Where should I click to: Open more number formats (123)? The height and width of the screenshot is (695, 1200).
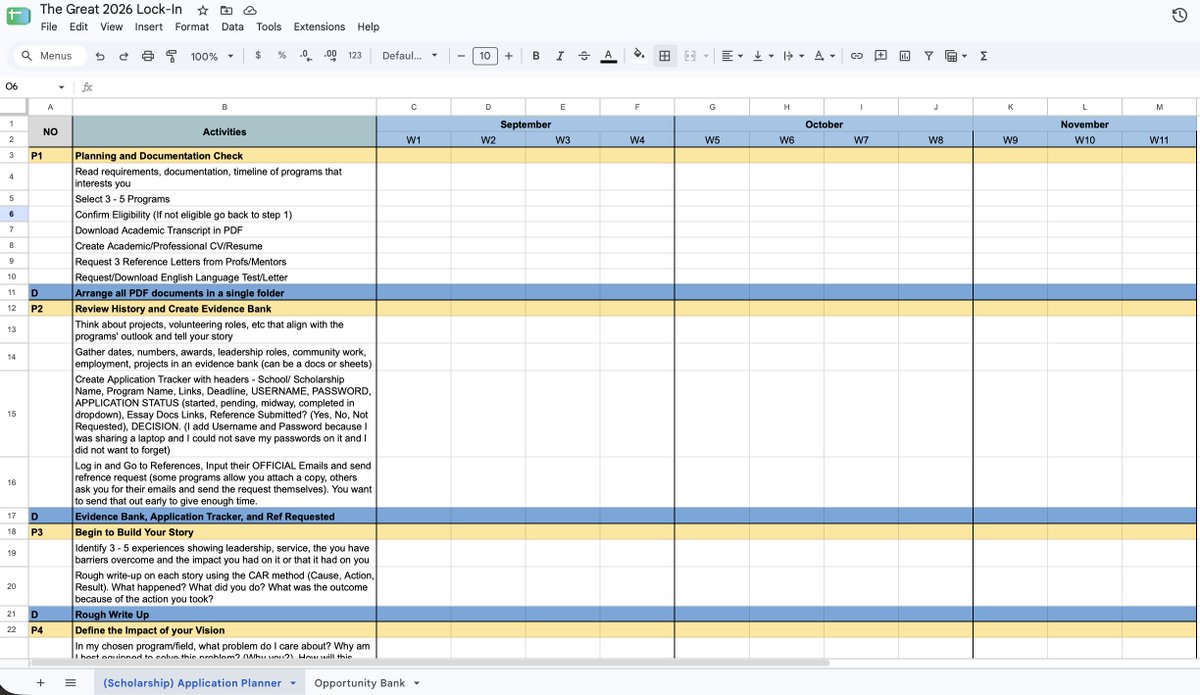tap(355, 56)
